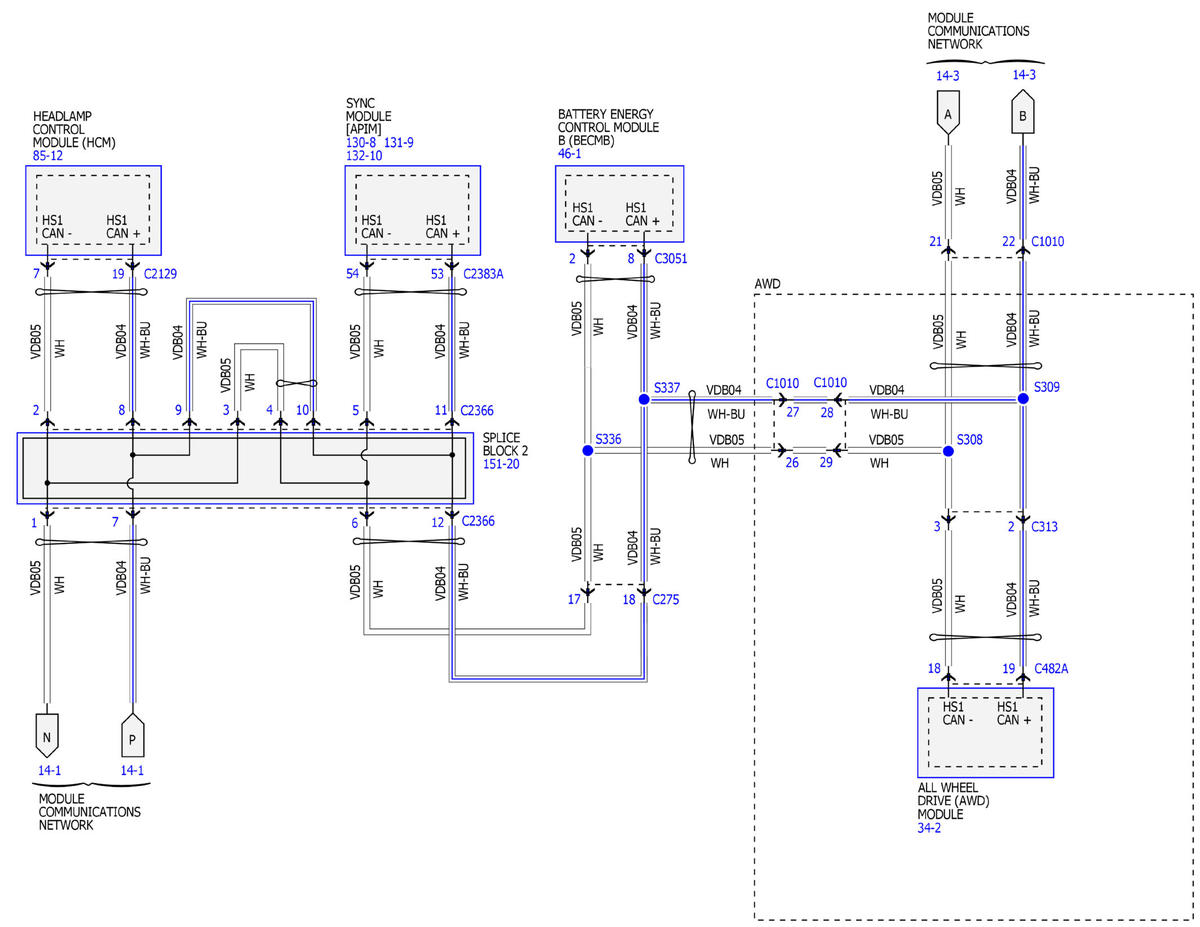Select the N connector symbol
Screen dimensions: 1200x927
46,735
